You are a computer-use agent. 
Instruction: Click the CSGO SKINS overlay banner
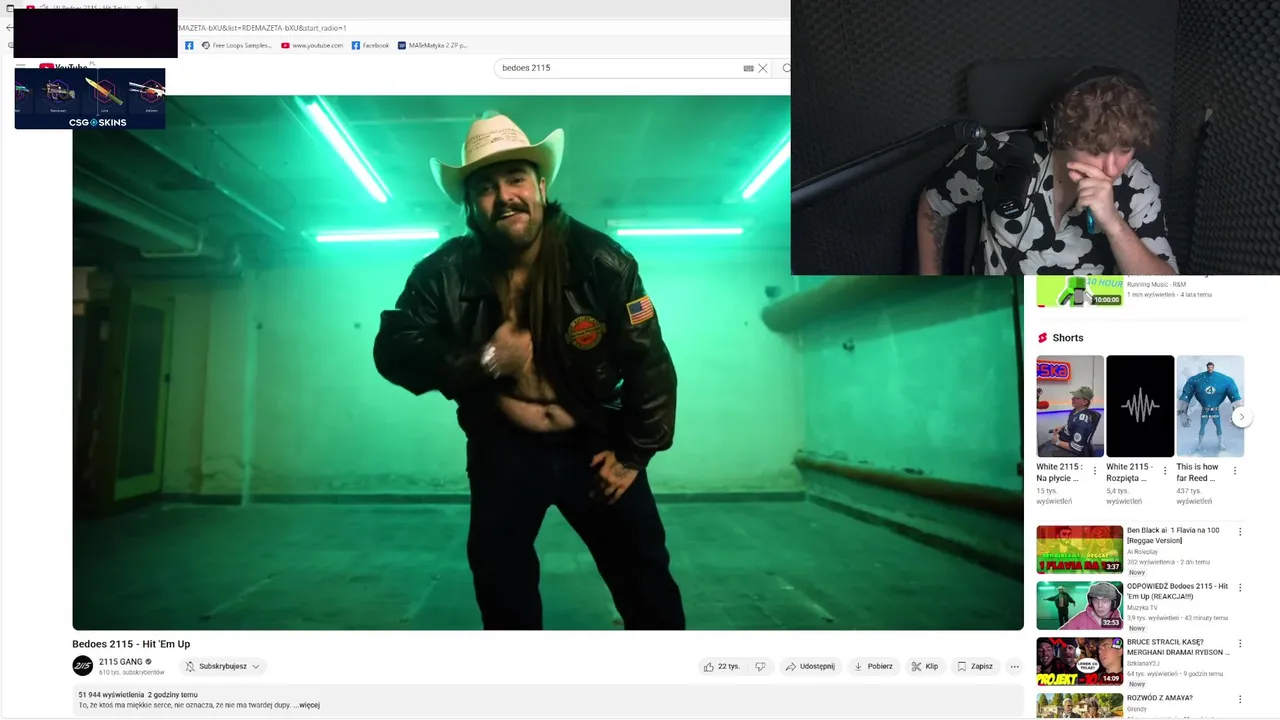[x=90, y=98]
